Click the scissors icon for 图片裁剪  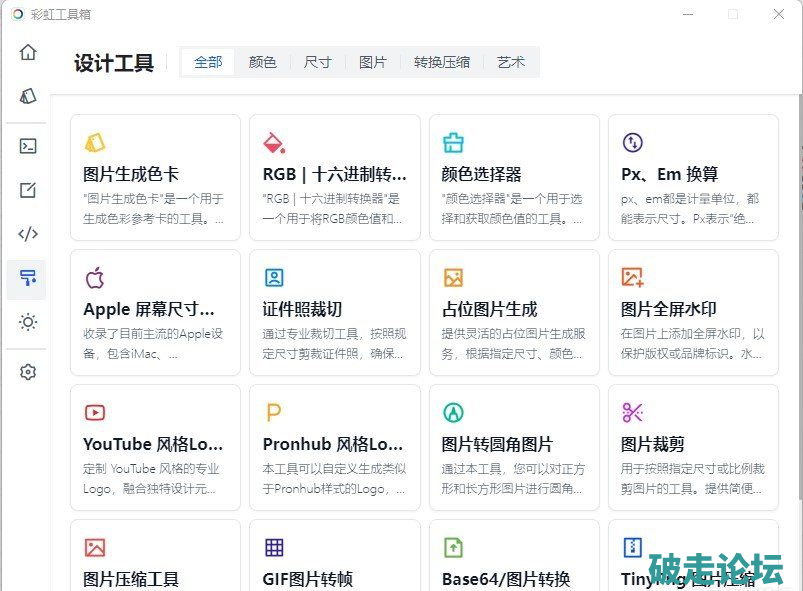pos(632,412)
